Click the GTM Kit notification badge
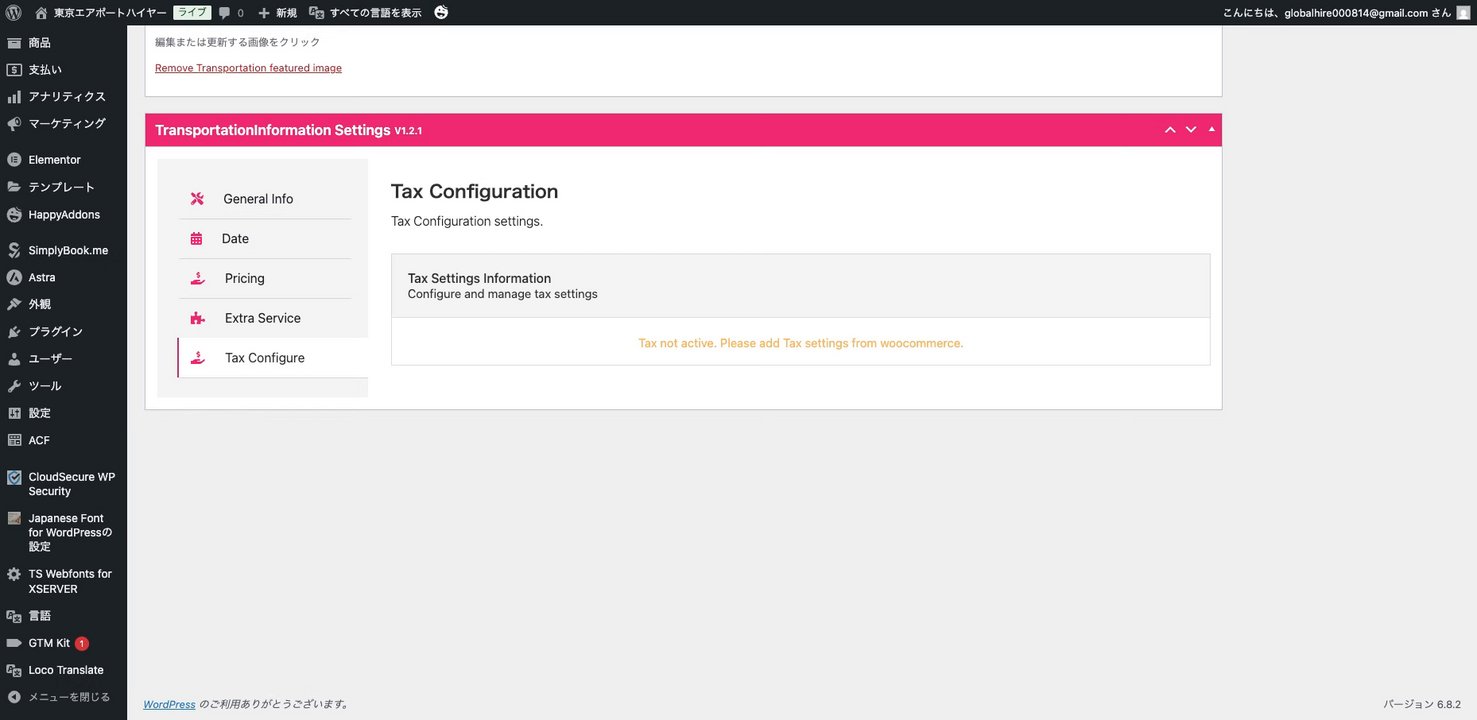Image resolution: width=1477 pixels, height=720 pixels. (82, 643)
